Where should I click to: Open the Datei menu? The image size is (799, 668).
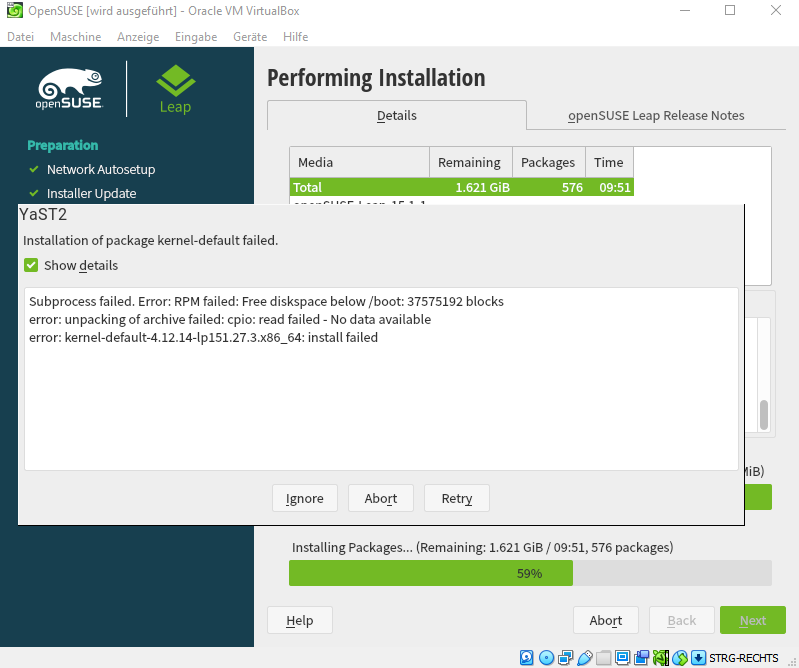pos(20,37)
